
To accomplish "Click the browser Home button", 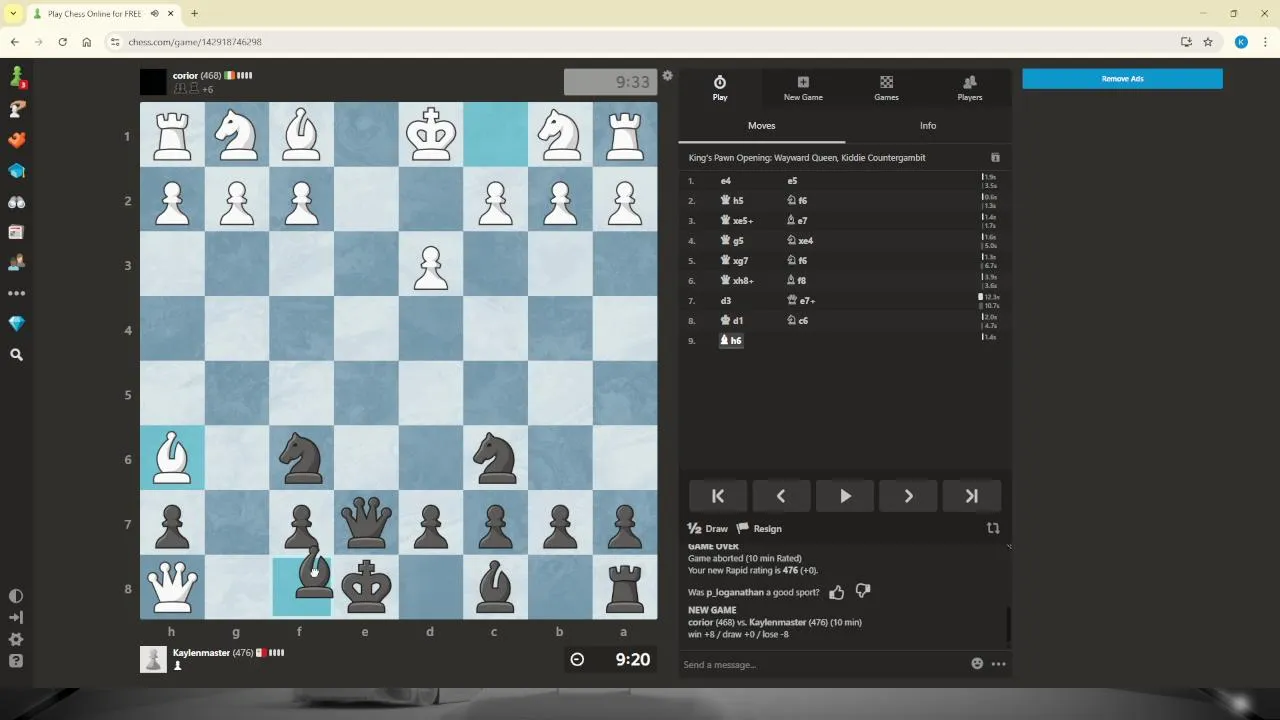I will tap(87, 42).
